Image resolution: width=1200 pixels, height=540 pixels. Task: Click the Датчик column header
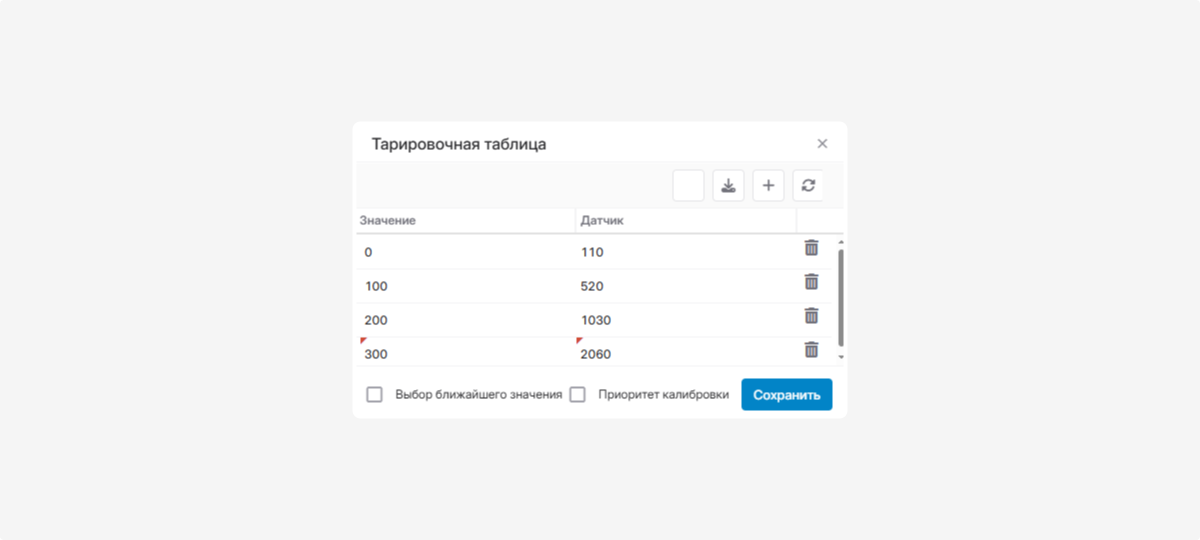(x=686, y=220)
